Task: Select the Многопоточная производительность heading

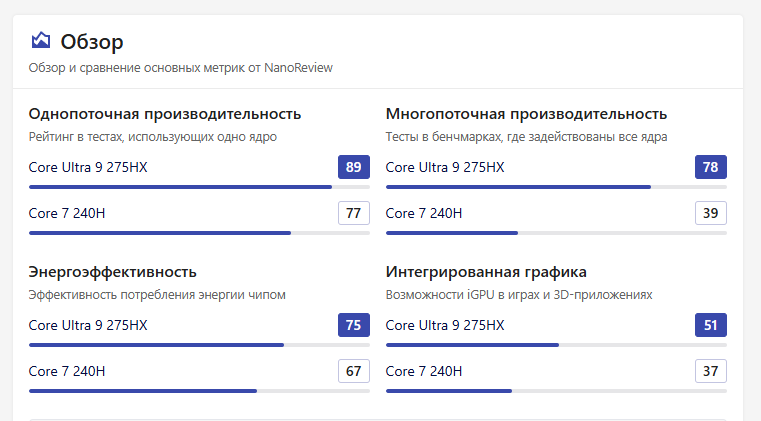Action: click(526, 114)
